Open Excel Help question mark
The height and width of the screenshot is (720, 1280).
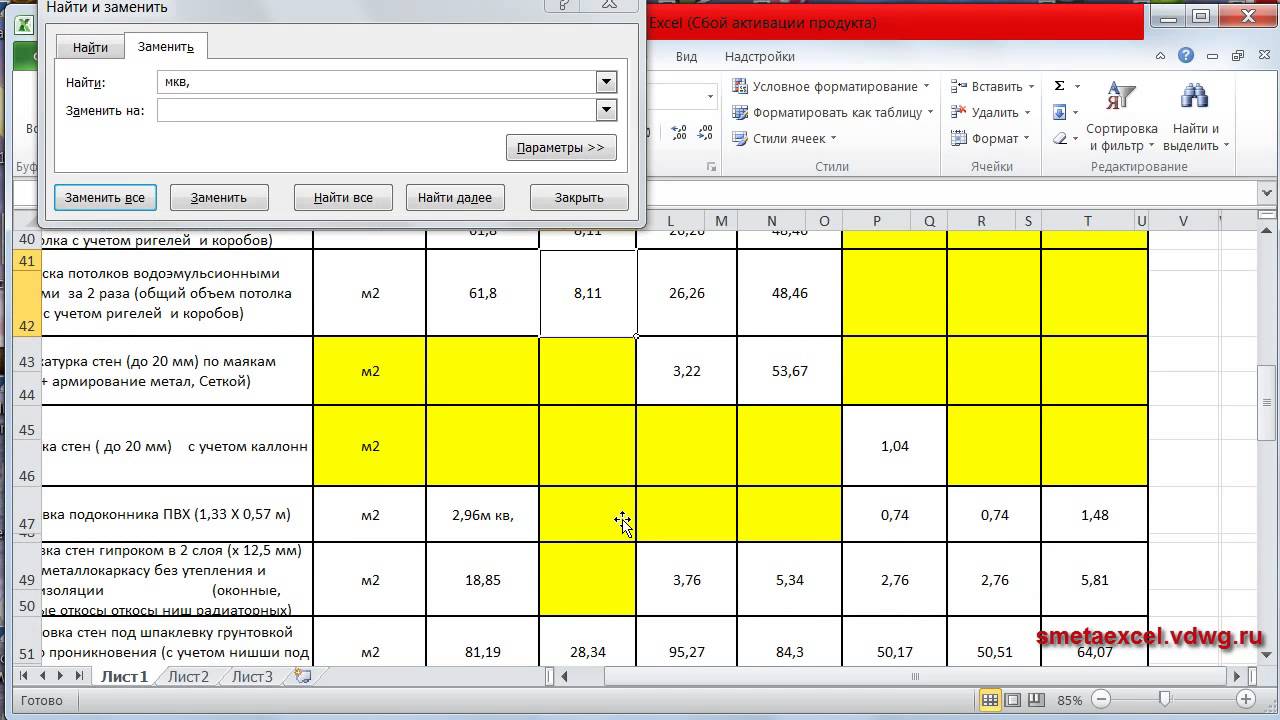tap(1186, 56)
